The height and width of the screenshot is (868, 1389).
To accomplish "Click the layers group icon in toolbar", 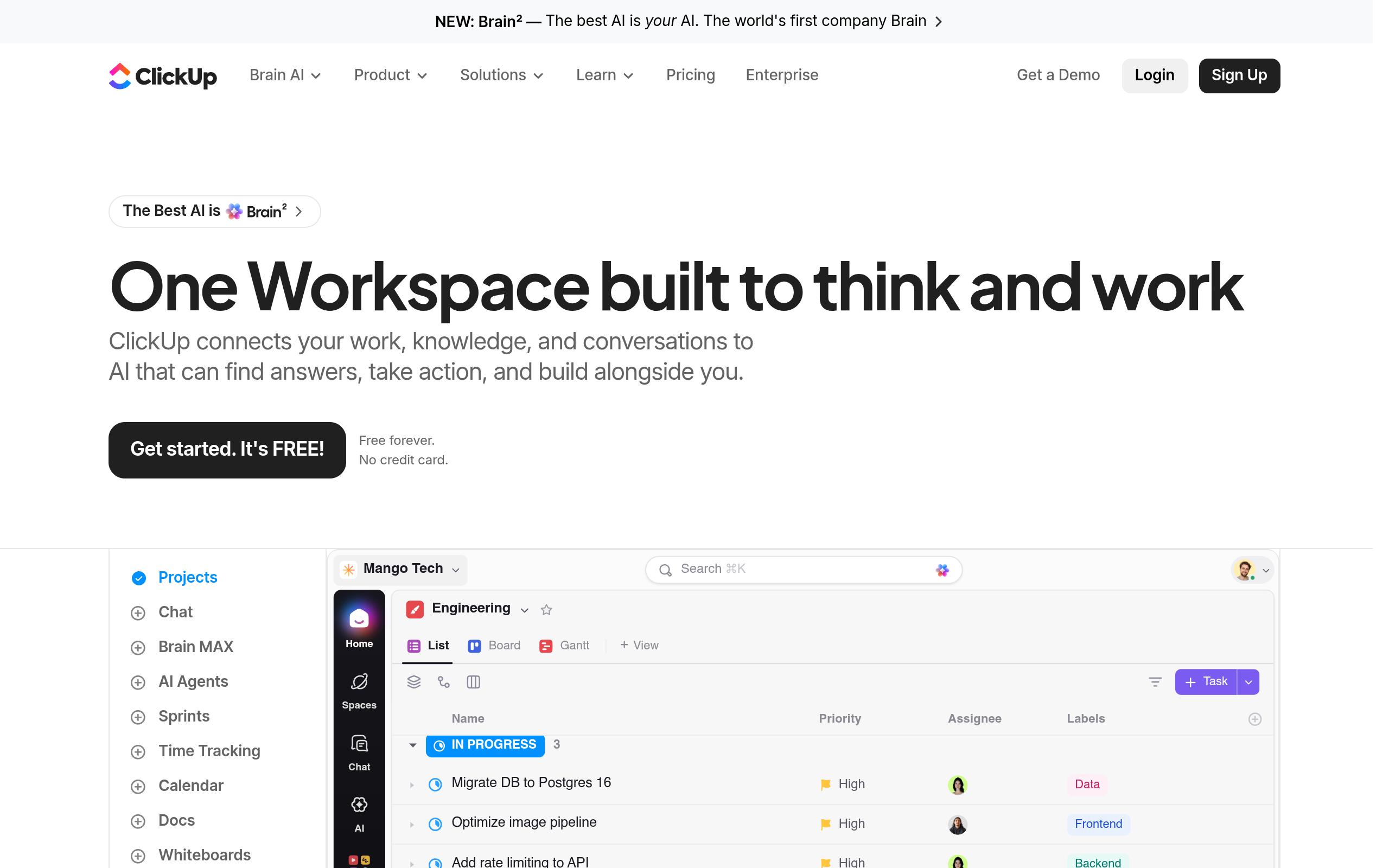I will click(414, 681).
